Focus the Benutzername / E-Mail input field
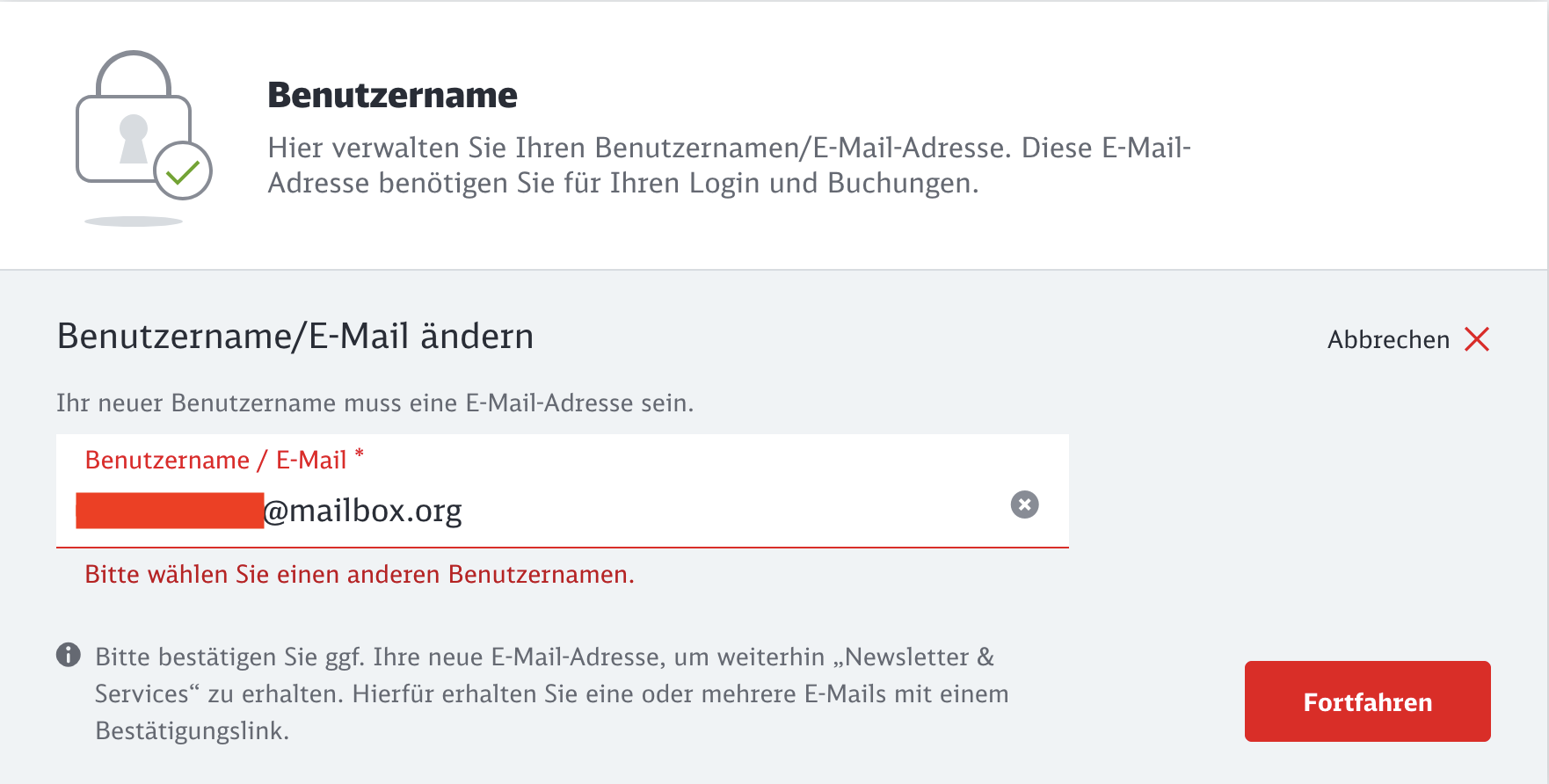 tap(563, 491)
